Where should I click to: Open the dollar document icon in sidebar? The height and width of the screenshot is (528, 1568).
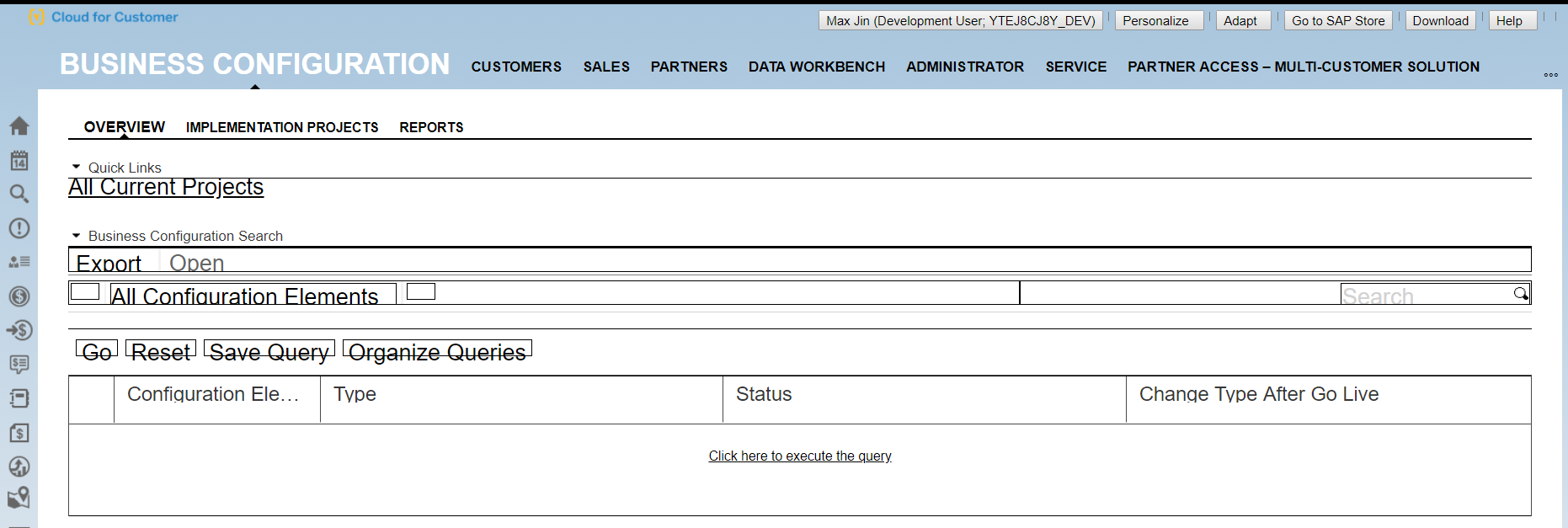[19, 433]
